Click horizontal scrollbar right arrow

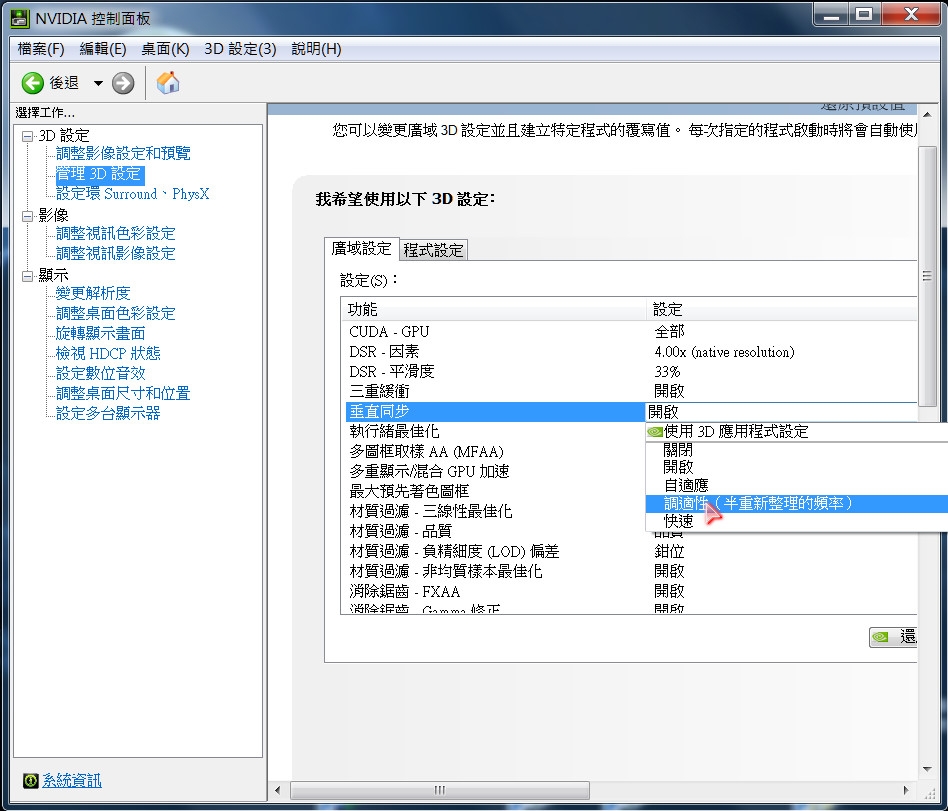[906, 790]
